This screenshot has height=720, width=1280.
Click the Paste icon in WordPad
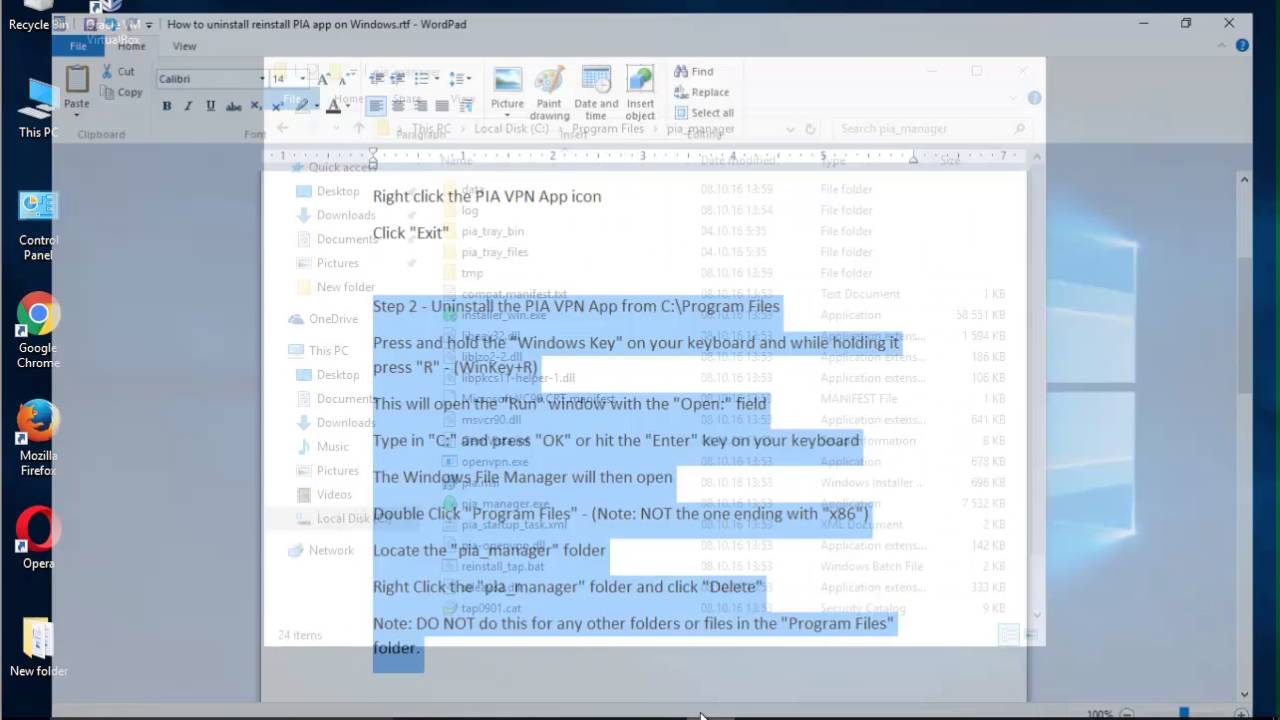(77, 79)
